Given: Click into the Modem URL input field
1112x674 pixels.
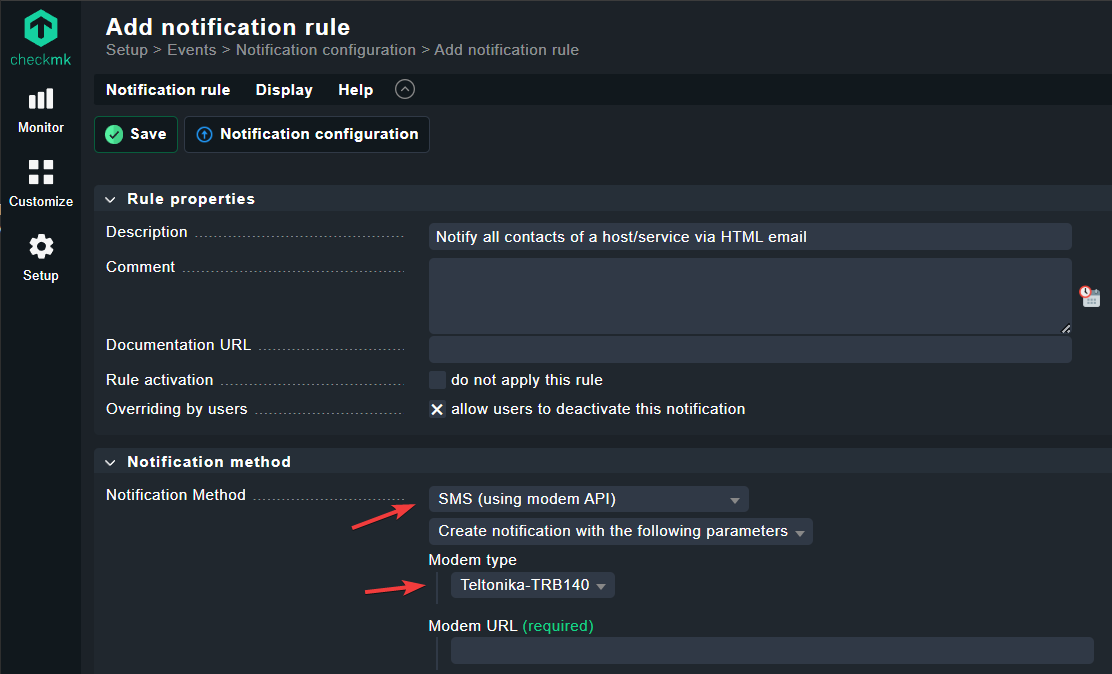Looking at the screenshot, I should coord(771,650).
